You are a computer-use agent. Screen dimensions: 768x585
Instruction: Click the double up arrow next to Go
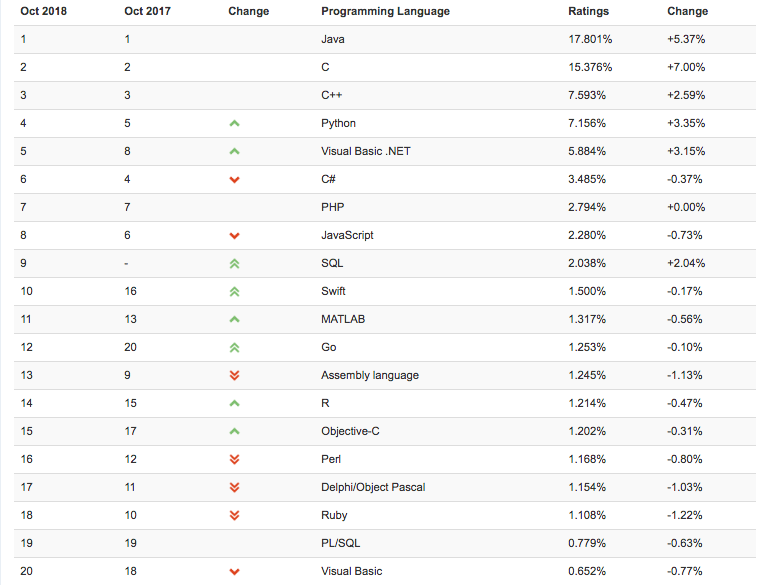coord(235,347)
